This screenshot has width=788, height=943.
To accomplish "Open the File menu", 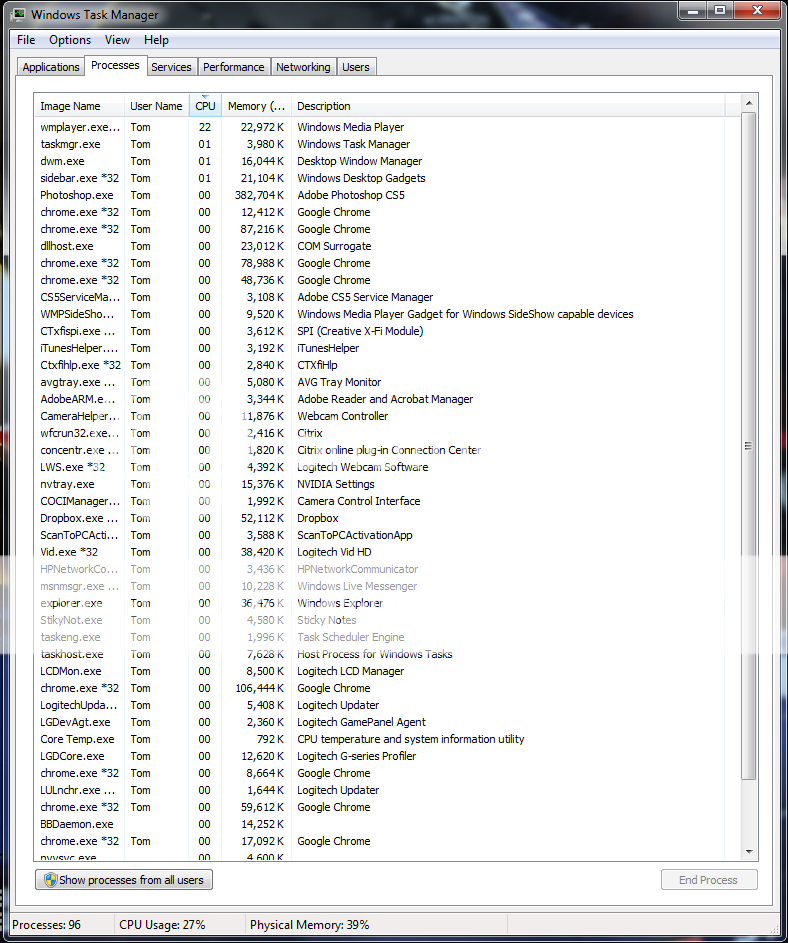I will pos(26,40).
